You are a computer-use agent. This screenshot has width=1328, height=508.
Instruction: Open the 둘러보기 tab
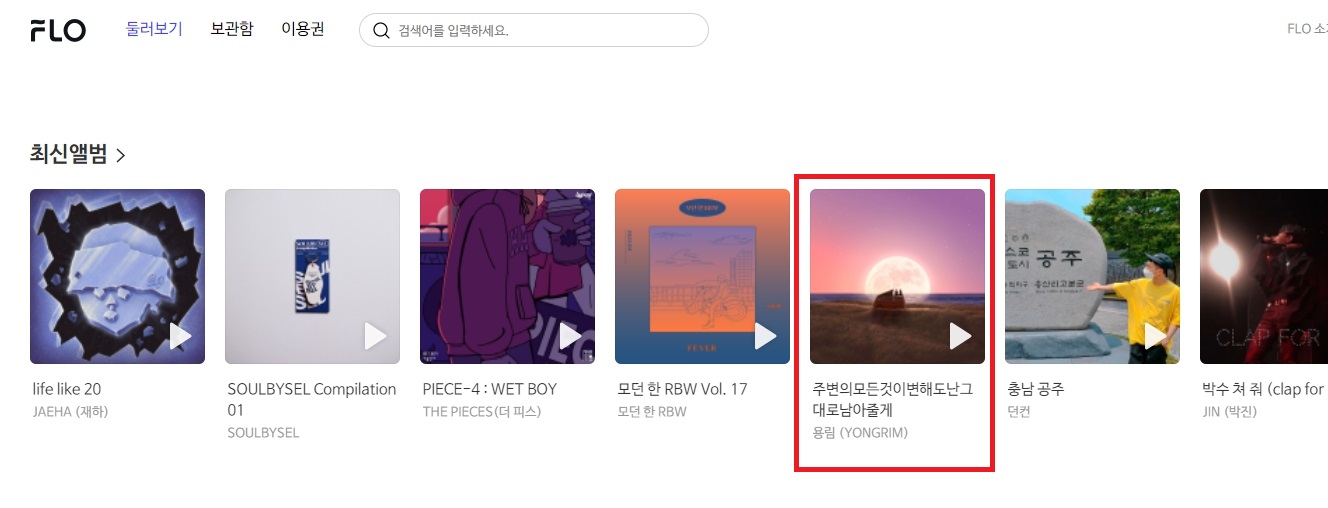[154, 29]
